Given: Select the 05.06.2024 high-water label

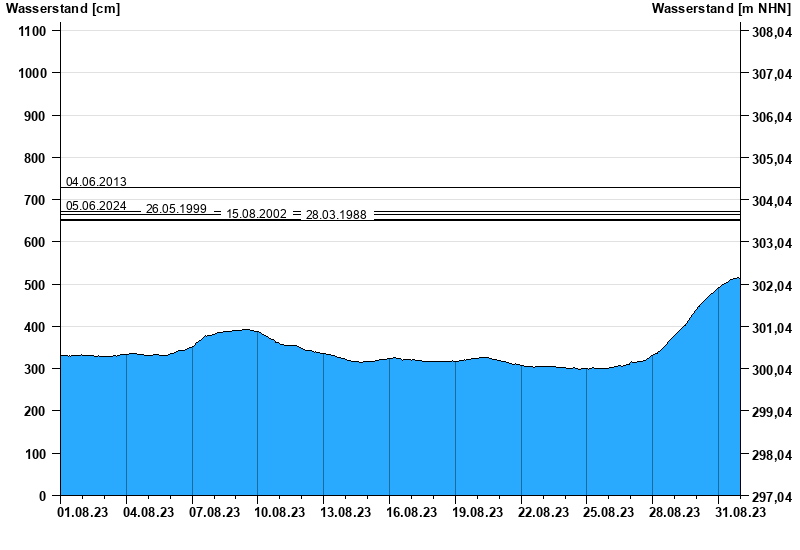Looking at the screenshot, I should click(x=96, y=206).
